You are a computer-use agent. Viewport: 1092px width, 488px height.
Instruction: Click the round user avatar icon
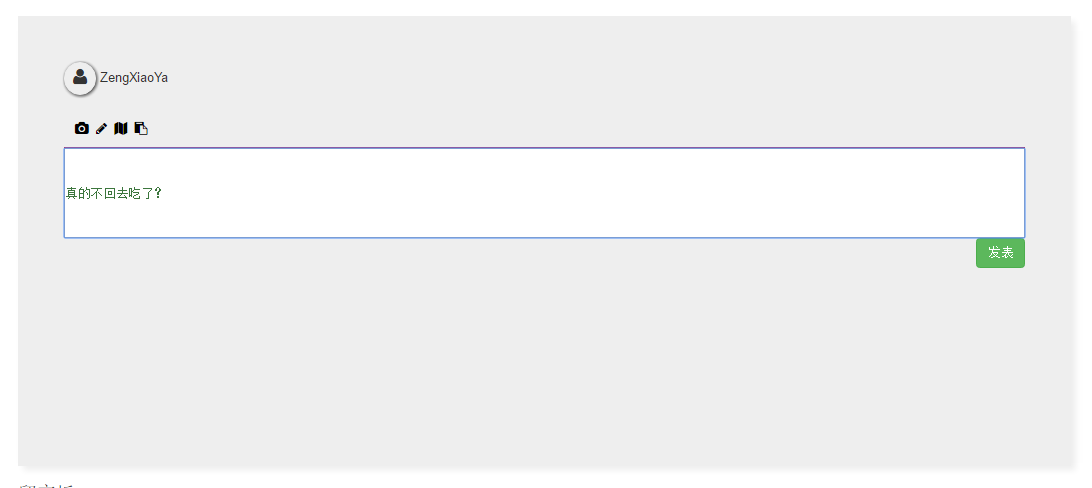(80, 78)
